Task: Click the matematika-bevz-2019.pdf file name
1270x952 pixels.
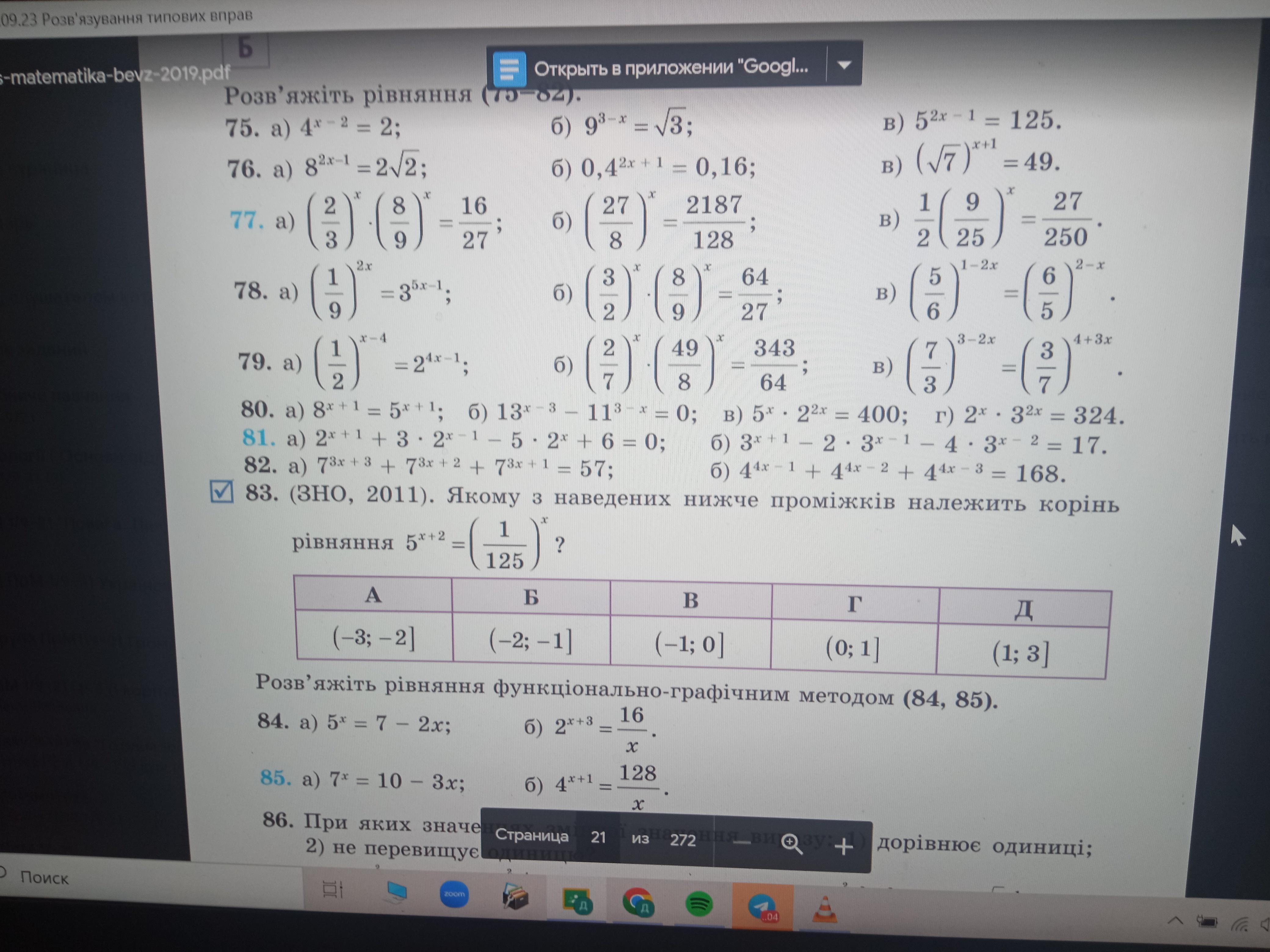Action: point(115,75)
